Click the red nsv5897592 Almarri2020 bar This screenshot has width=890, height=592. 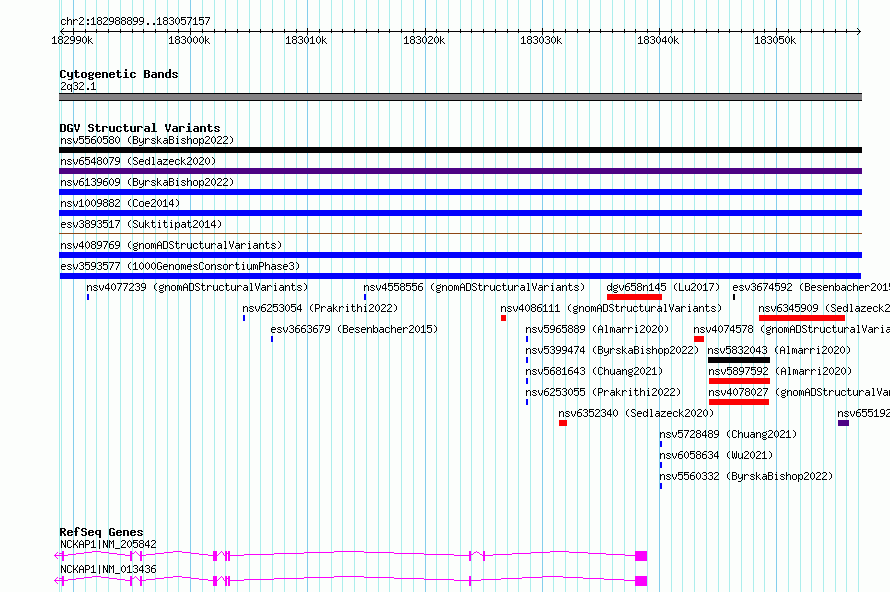coord(739,381)
